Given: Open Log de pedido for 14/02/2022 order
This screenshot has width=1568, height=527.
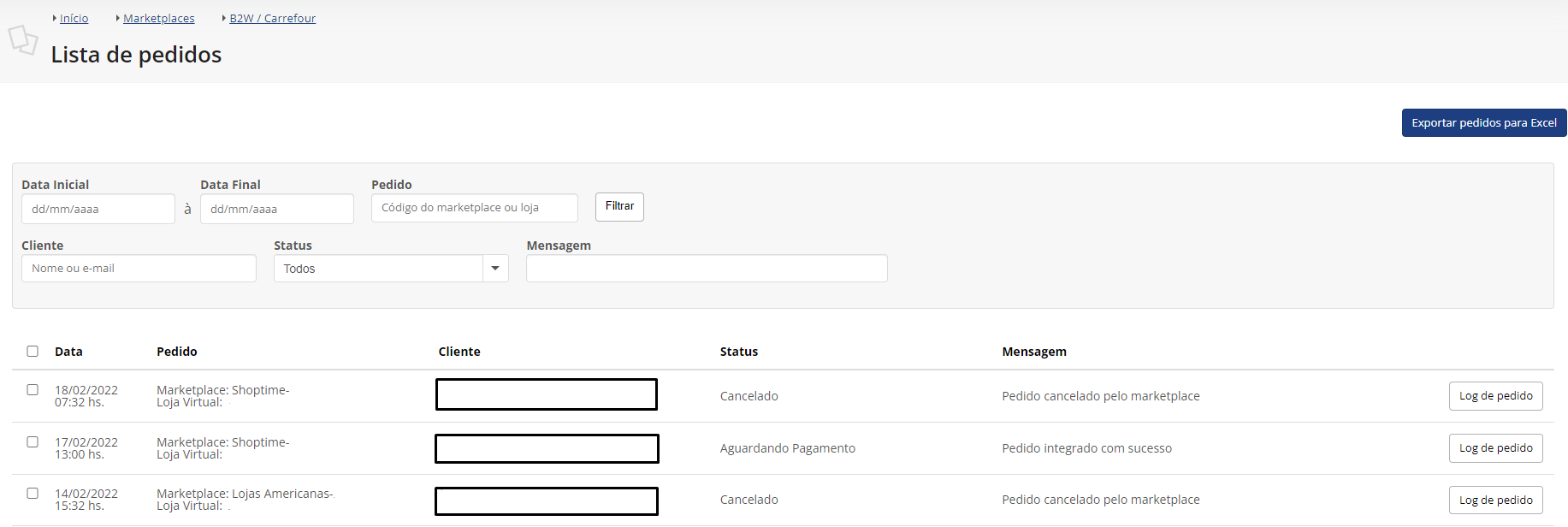Looking at the screenshot, I should click(x=1495, y=500).
